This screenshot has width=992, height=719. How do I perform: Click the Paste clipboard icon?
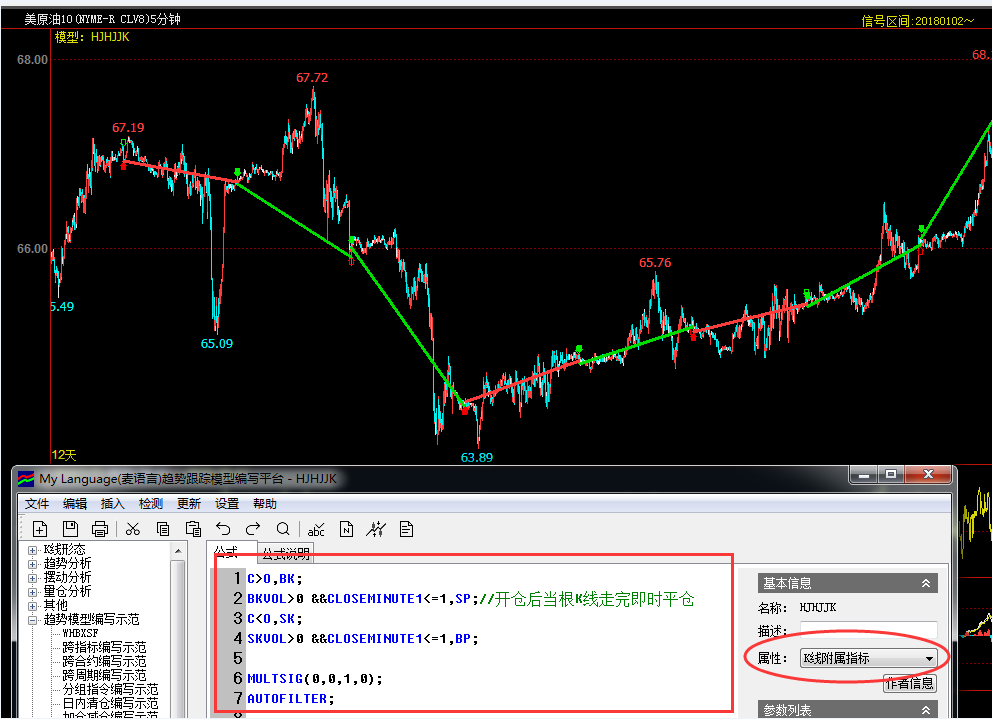[194, 529]
